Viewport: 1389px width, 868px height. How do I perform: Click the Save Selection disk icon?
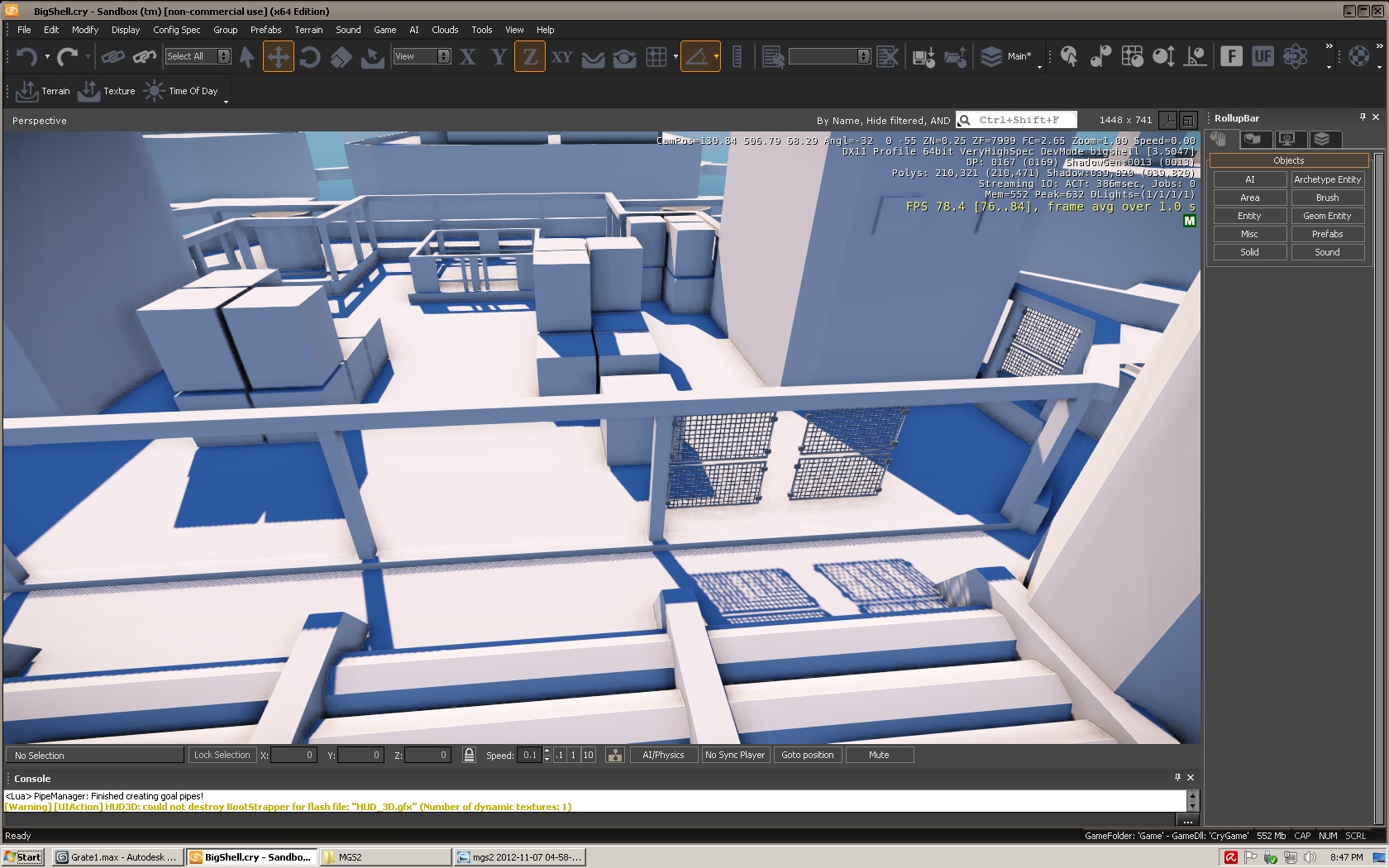[x=923, y=56]
